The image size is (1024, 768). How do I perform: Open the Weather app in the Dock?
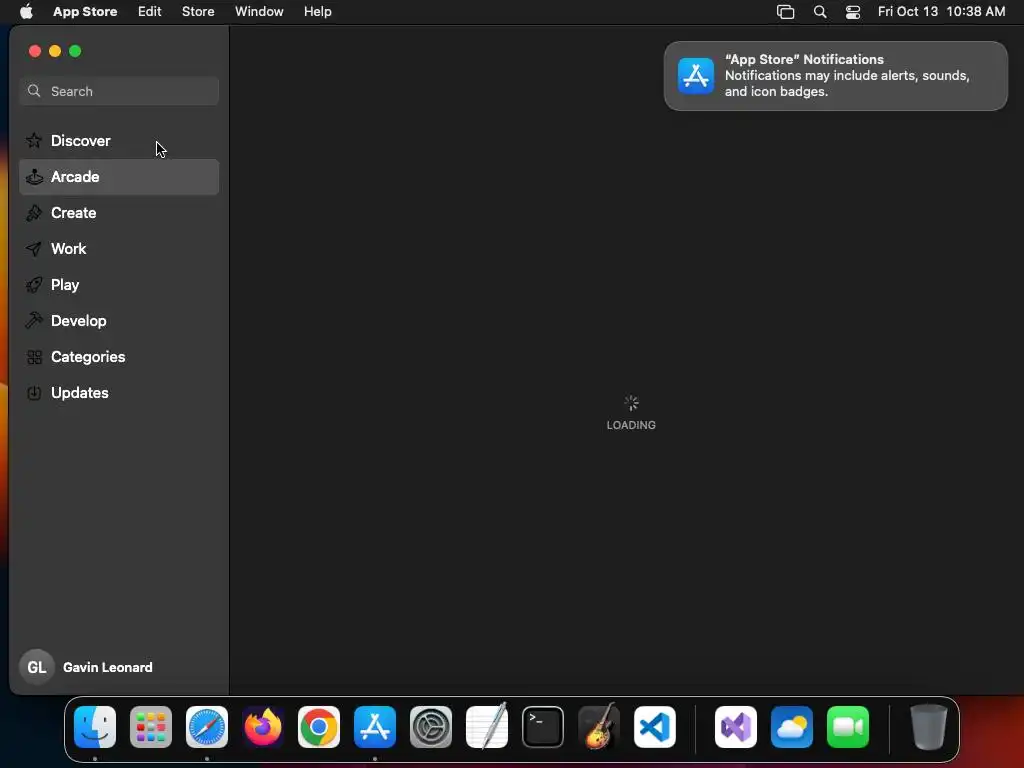(792, 727)
